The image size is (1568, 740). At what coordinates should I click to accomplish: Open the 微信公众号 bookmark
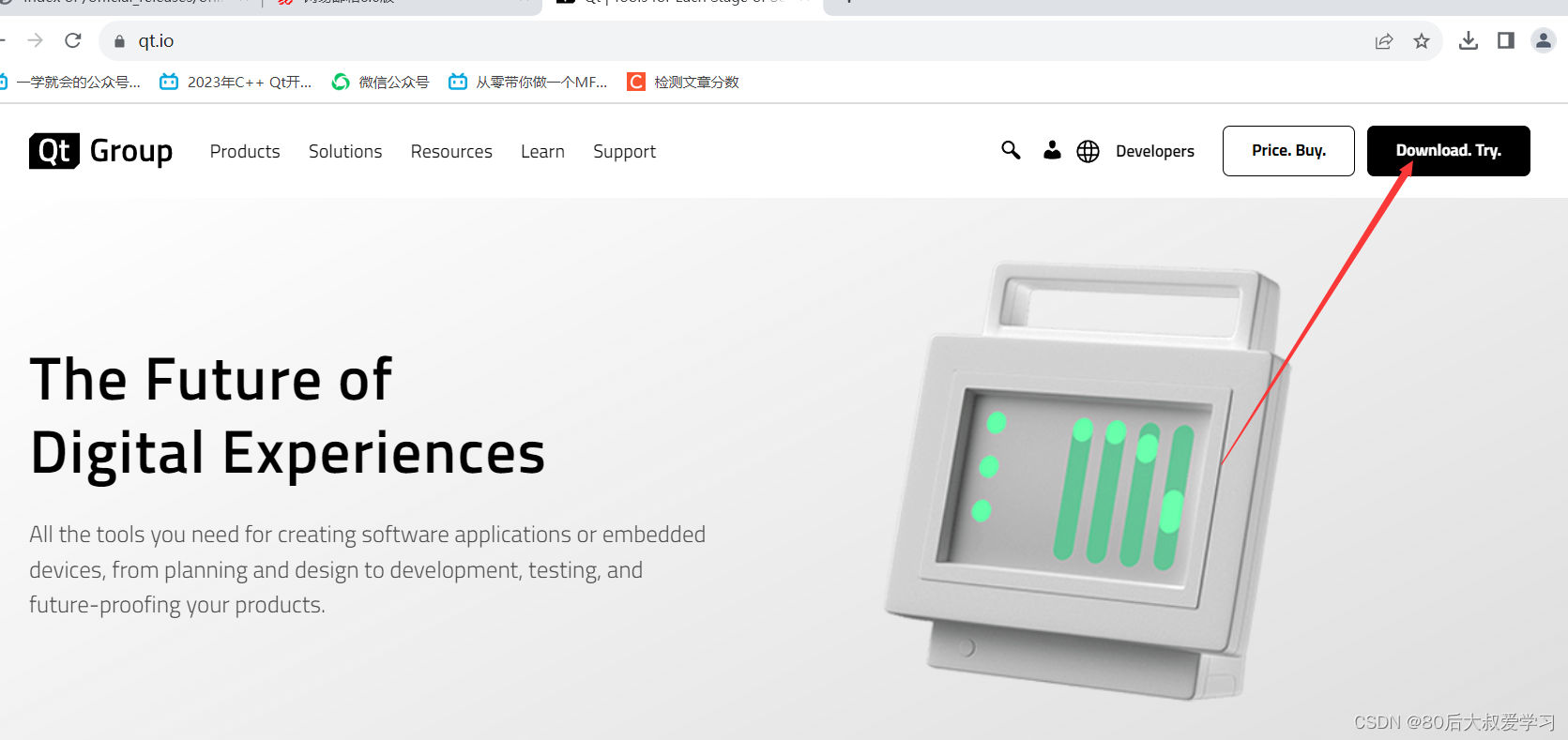[x=380, y=83]
